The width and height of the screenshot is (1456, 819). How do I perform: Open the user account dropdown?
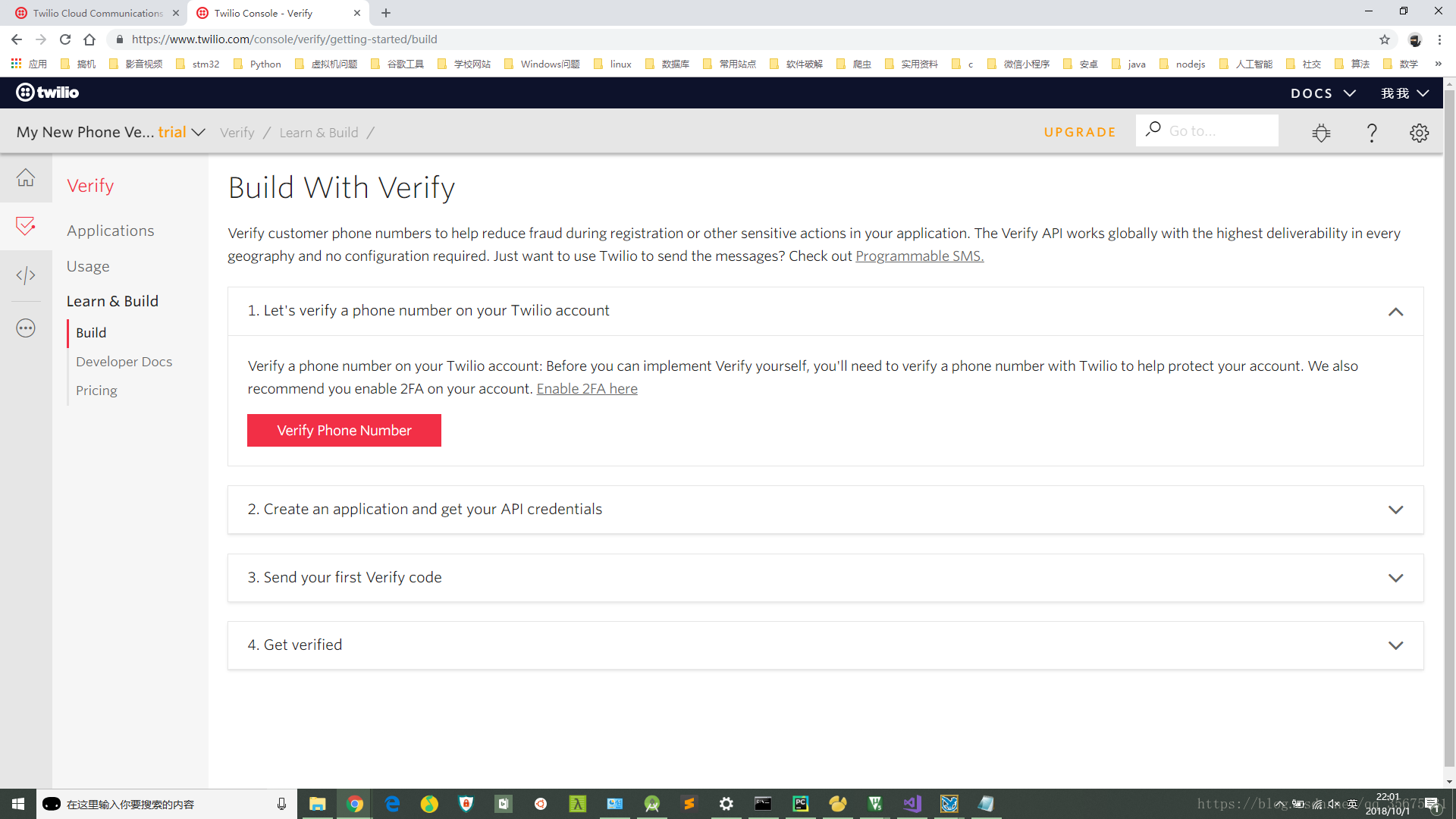pos(1404,93)
